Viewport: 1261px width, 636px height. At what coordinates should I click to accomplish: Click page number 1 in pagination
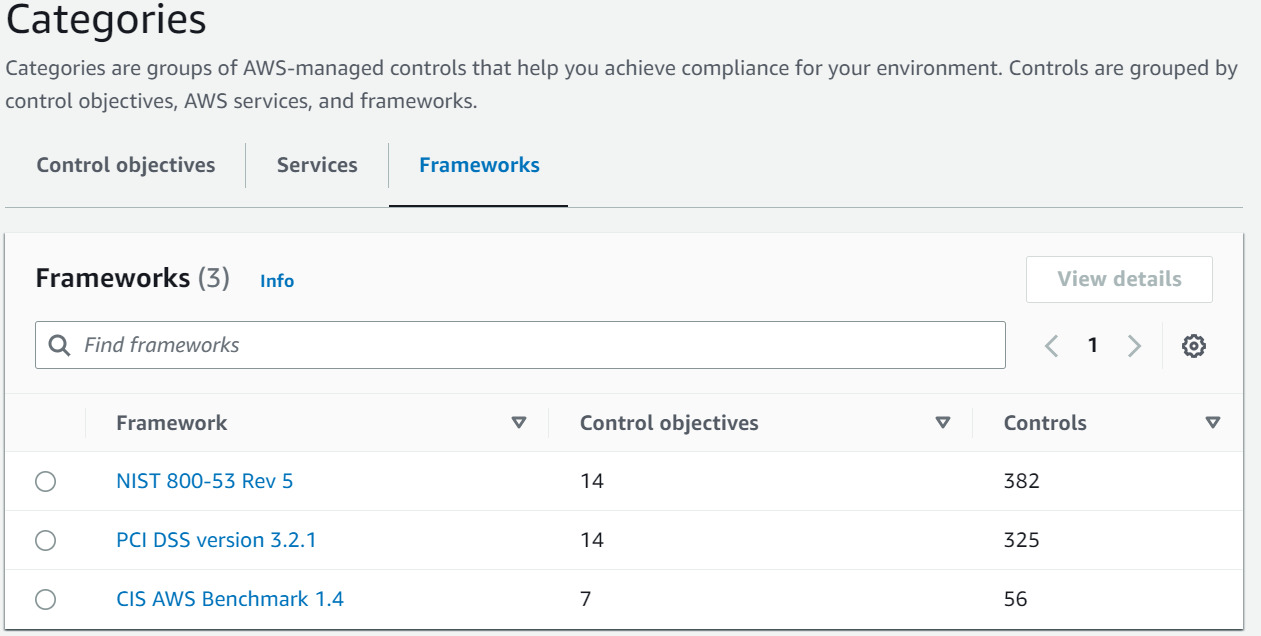(x=1093, y=345)
